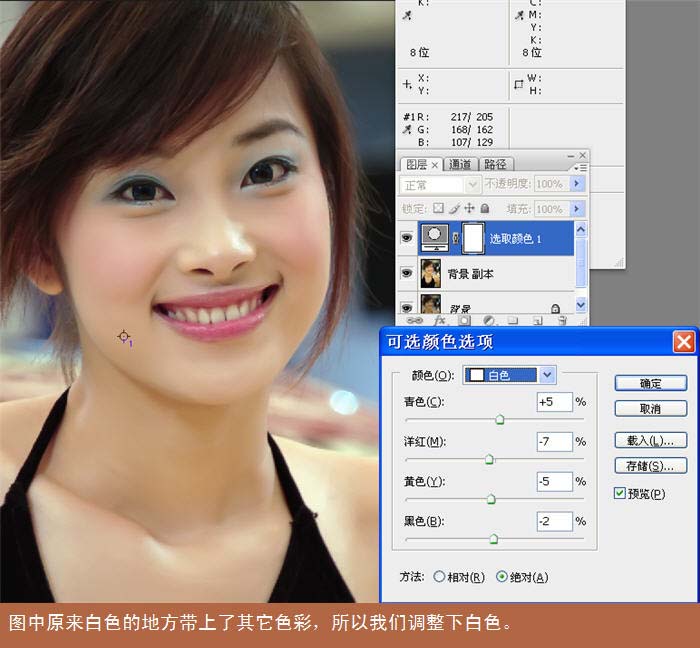Open the 颜色(O) 白色 dropdown
Screen dimensions: 700x648
tap(510, 375)
